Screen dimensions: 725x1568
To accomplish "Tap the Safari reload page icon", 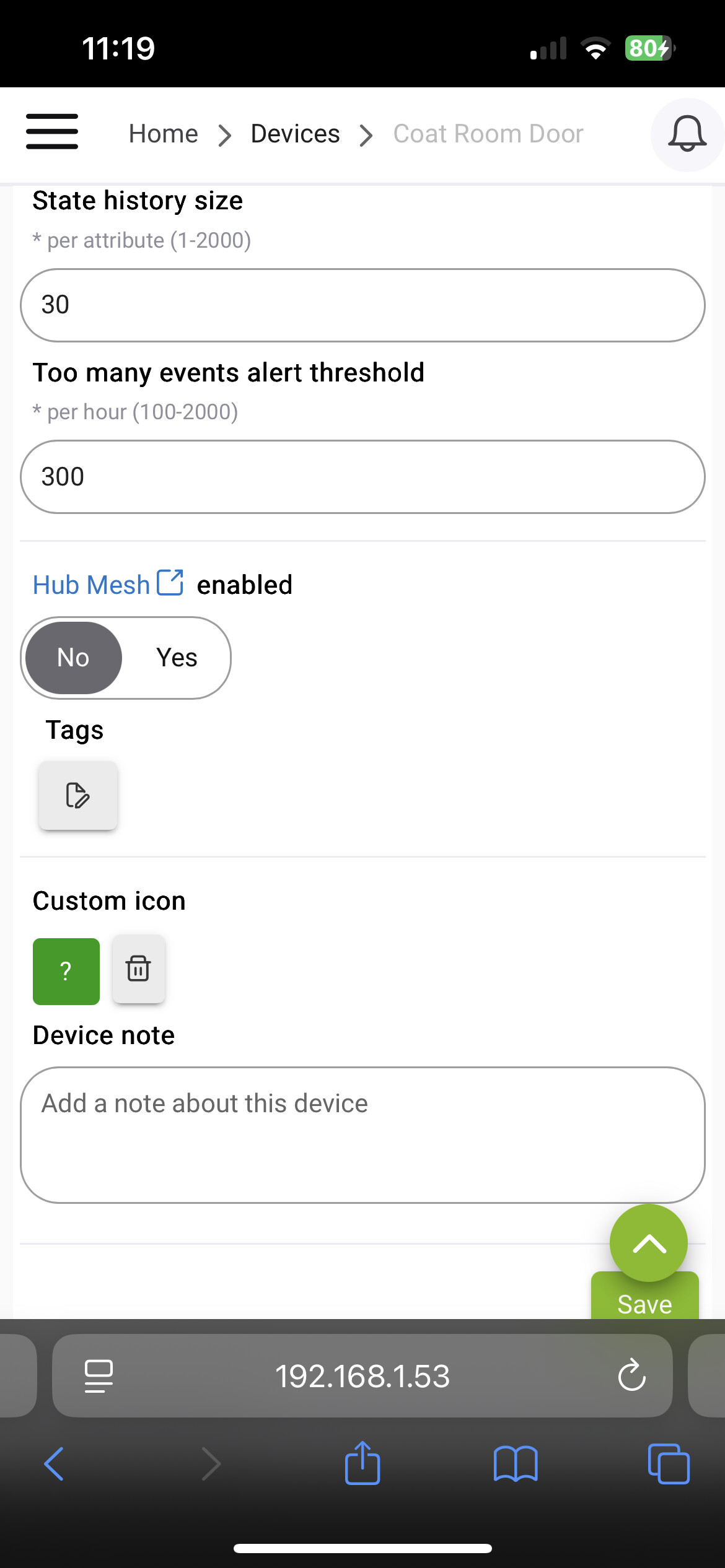I will coord(631,1375).
